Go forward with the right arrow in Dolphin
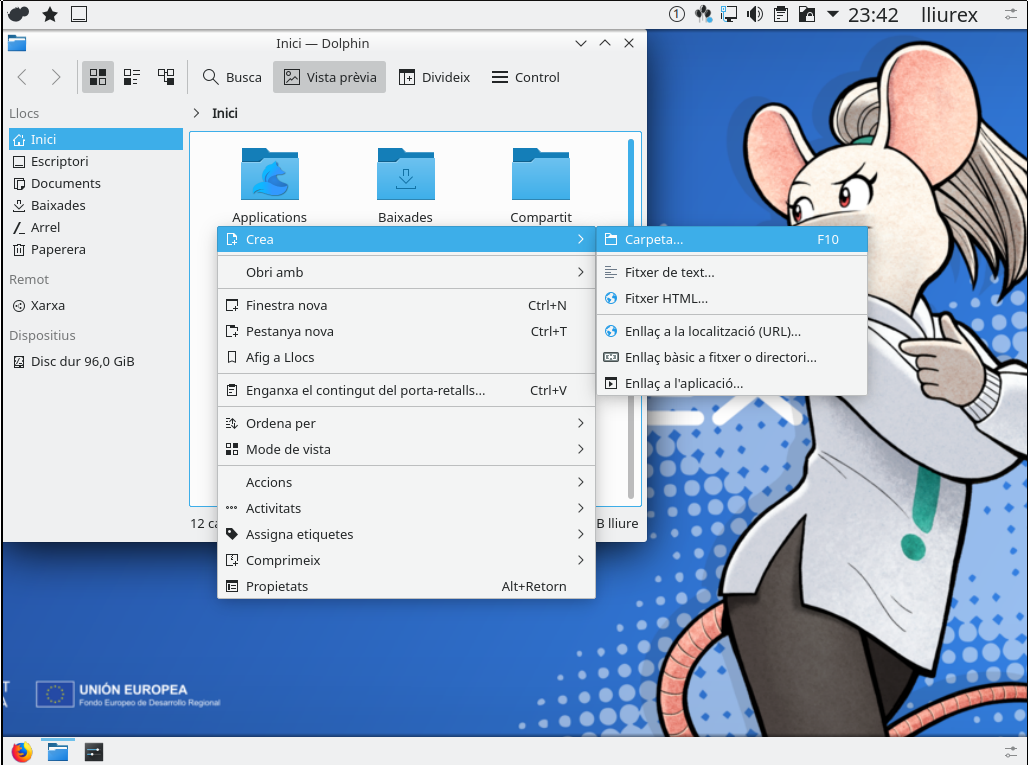The width and height of the screenshot is (1028, 765). click(x=56, y=77)
